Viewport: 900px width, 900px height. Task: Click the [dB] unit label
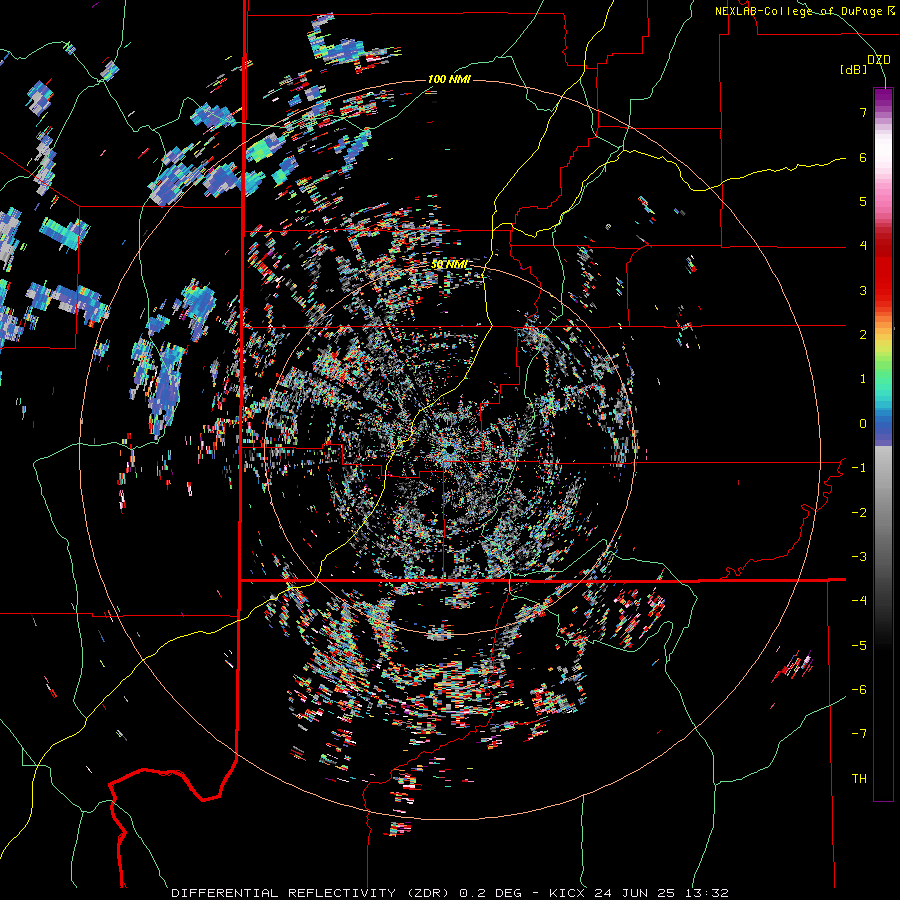tap(854, 69)
